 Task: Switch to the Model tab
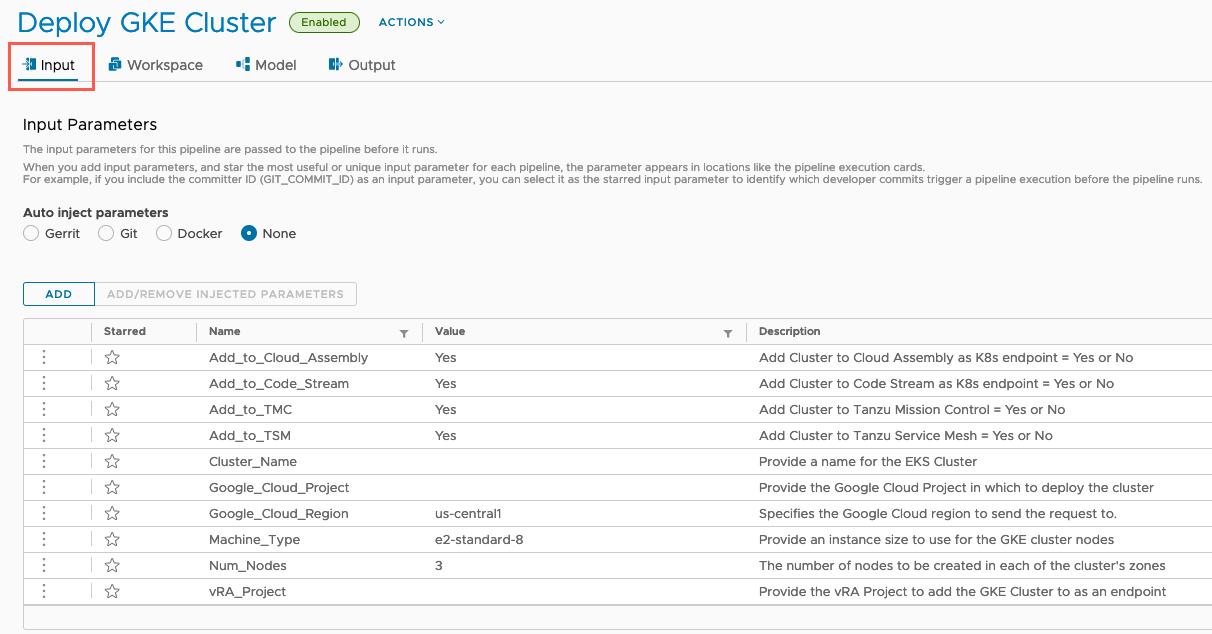click(266, 65)
